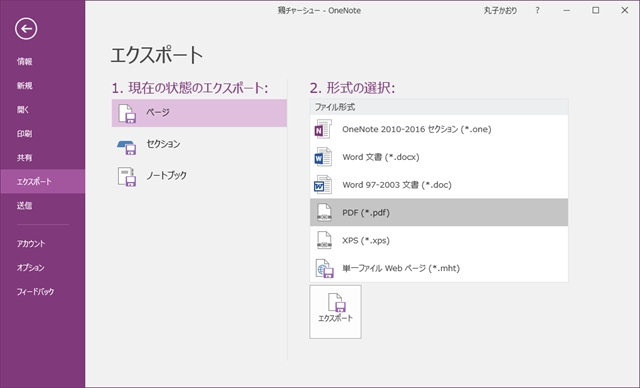Close the OneNote window

[x=624, y=11]
